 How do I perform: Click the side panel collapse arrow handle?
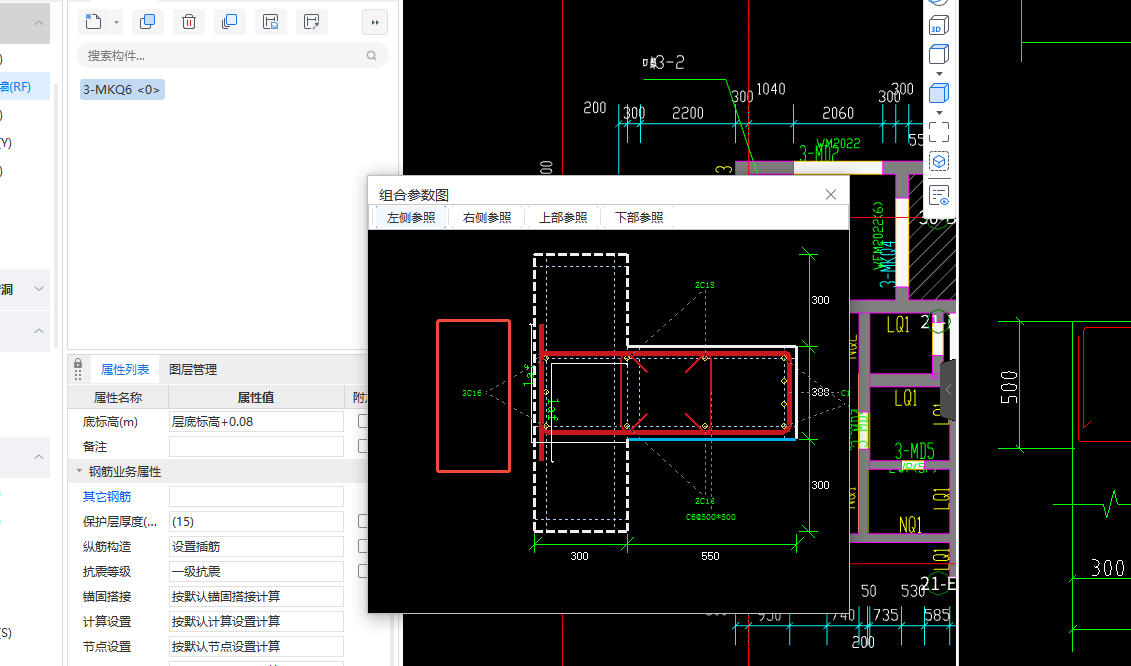[x=949, y=390]
